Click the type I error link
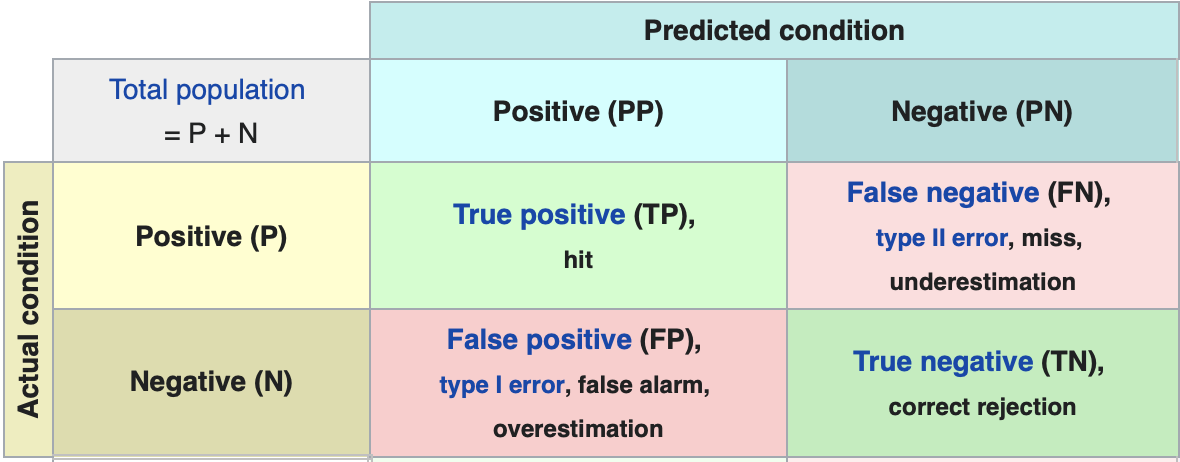This screenshot has width=1180, height=462. [502, 385]
